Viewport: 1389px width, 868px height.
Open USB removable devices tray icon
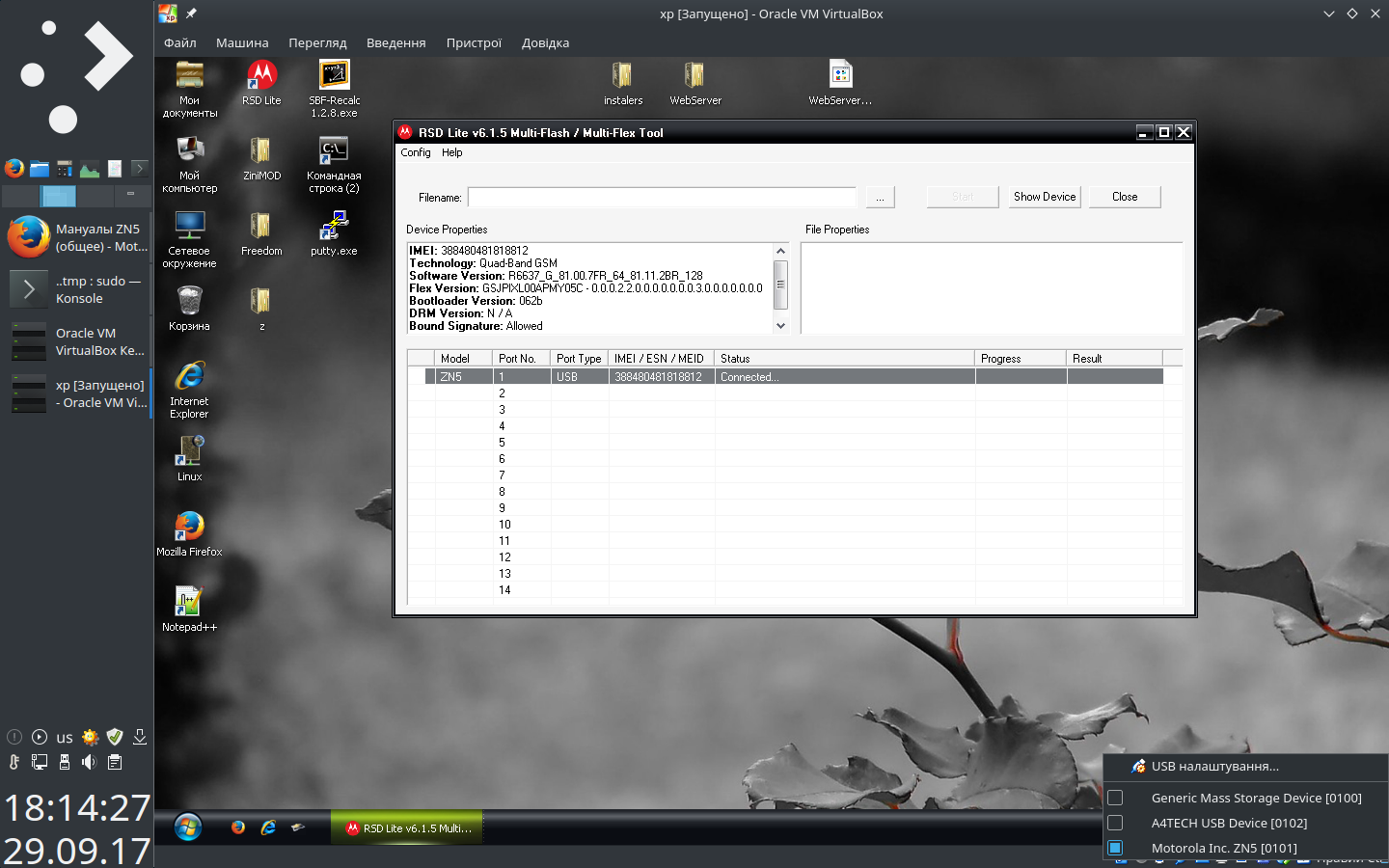click(x=65, y=762)
